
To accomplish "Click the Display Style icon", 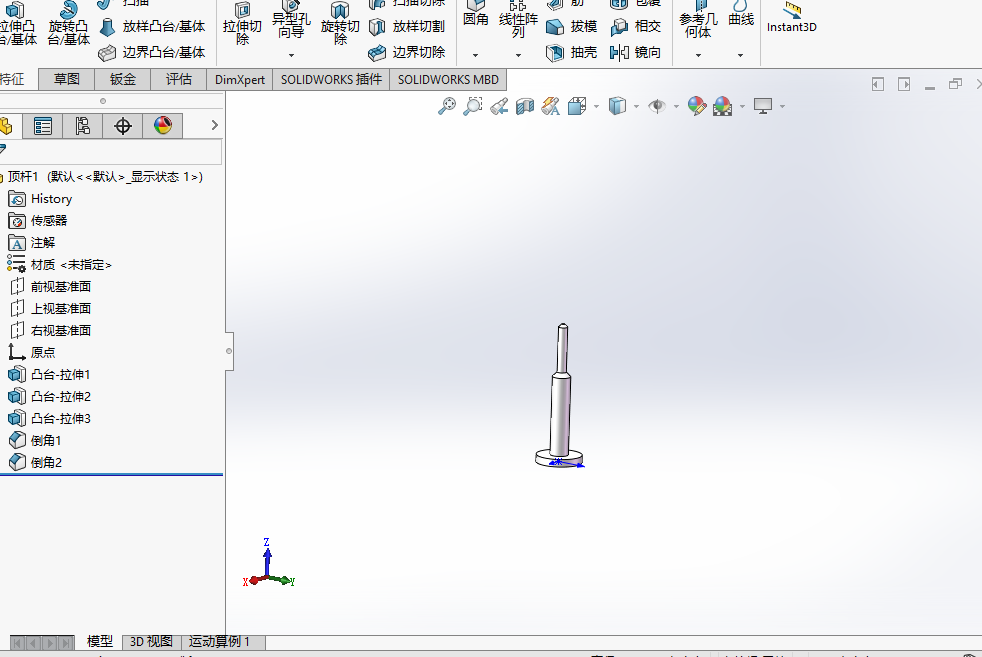I will [x=618, y=106].
